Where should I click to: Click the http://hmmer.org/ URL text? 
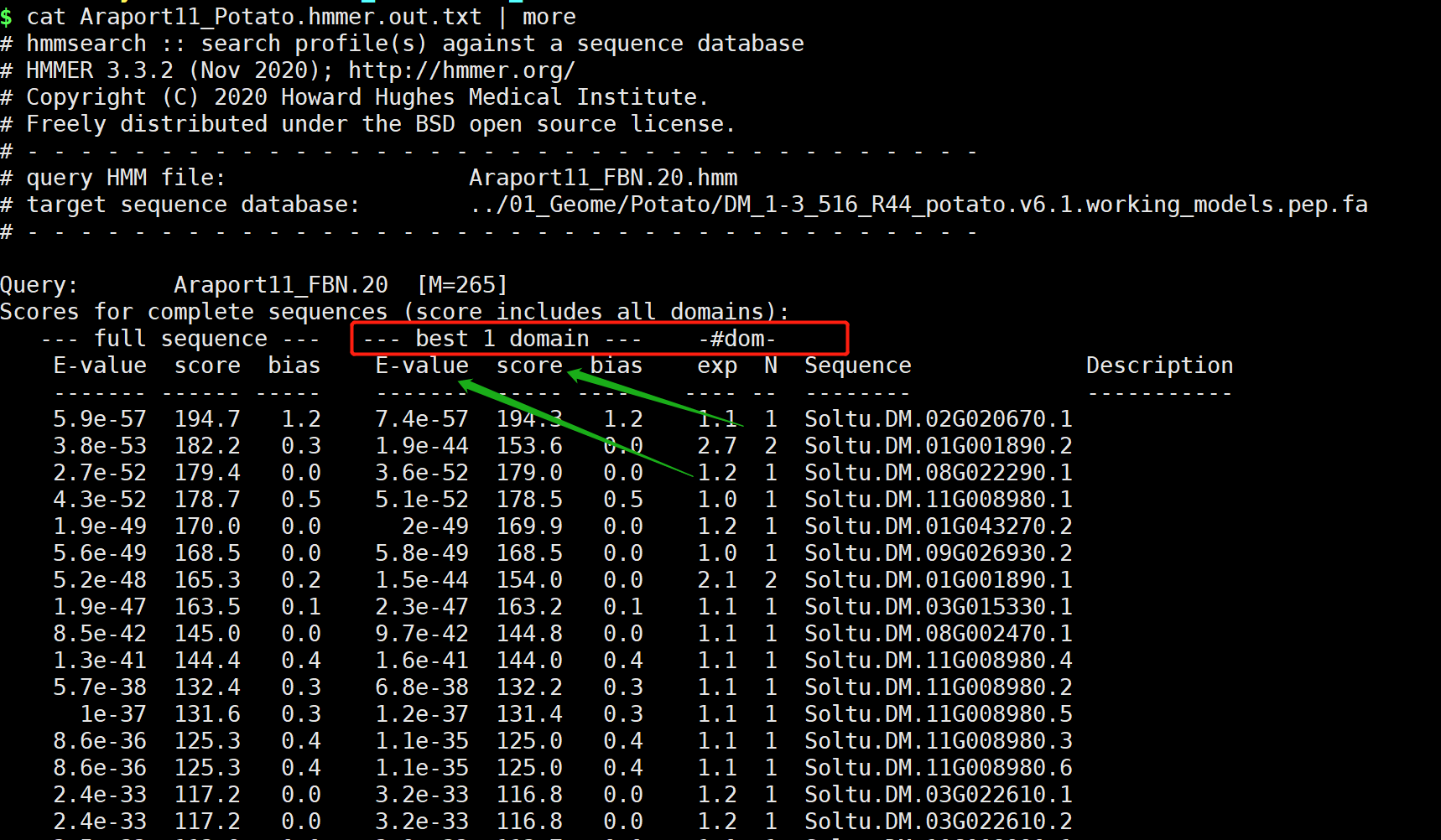pyautogui.click(x=462, y=70)
